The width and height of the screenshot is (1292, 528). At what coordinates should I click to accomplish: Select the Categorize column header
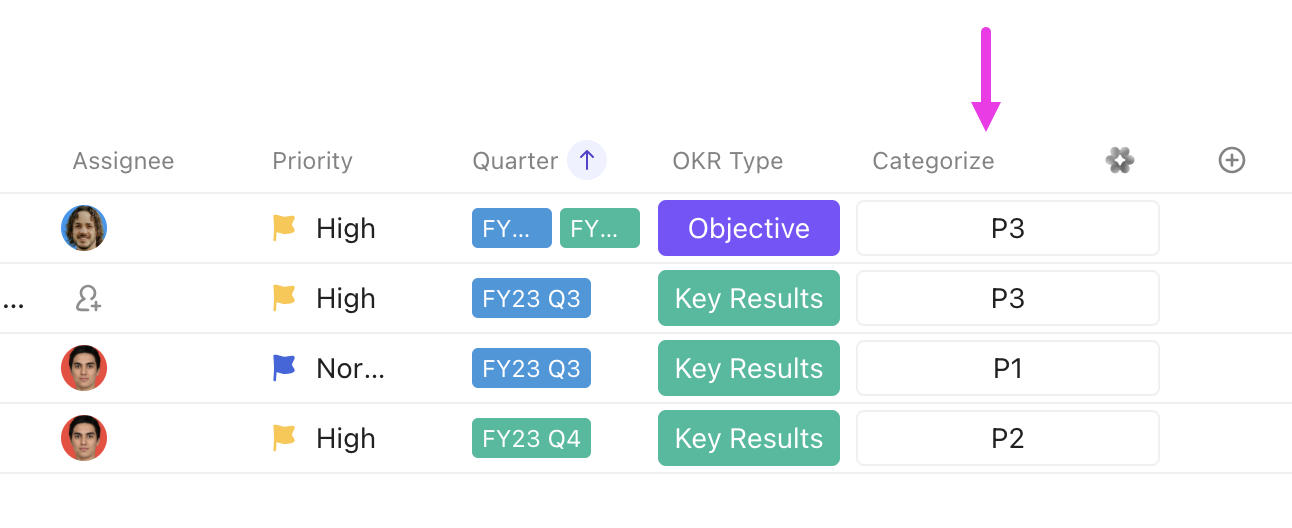point(933,161)
